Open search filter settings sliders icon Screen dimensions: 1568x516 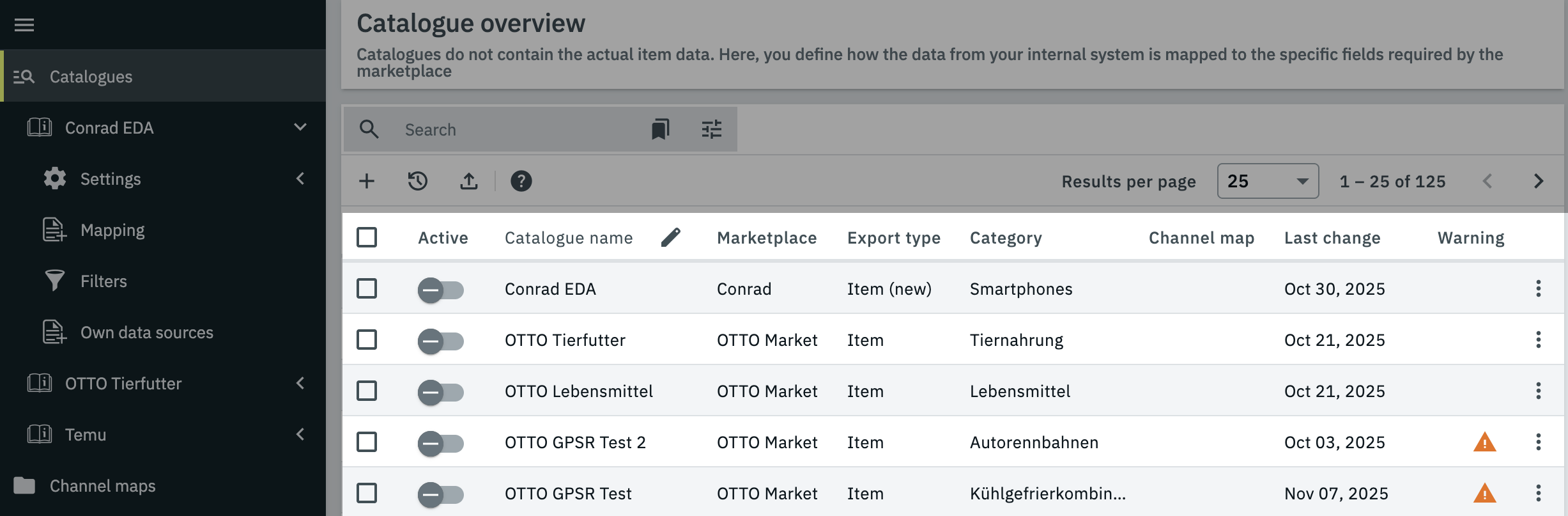711,129
